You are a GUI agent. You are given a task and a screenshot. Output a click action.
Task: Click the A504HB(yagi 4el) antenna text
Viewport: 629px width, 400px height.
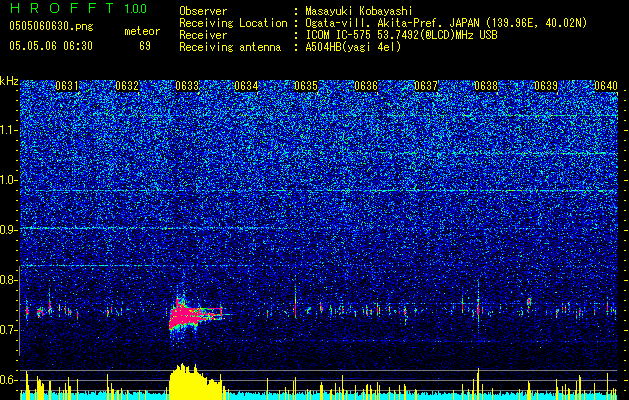coord(353,47)
